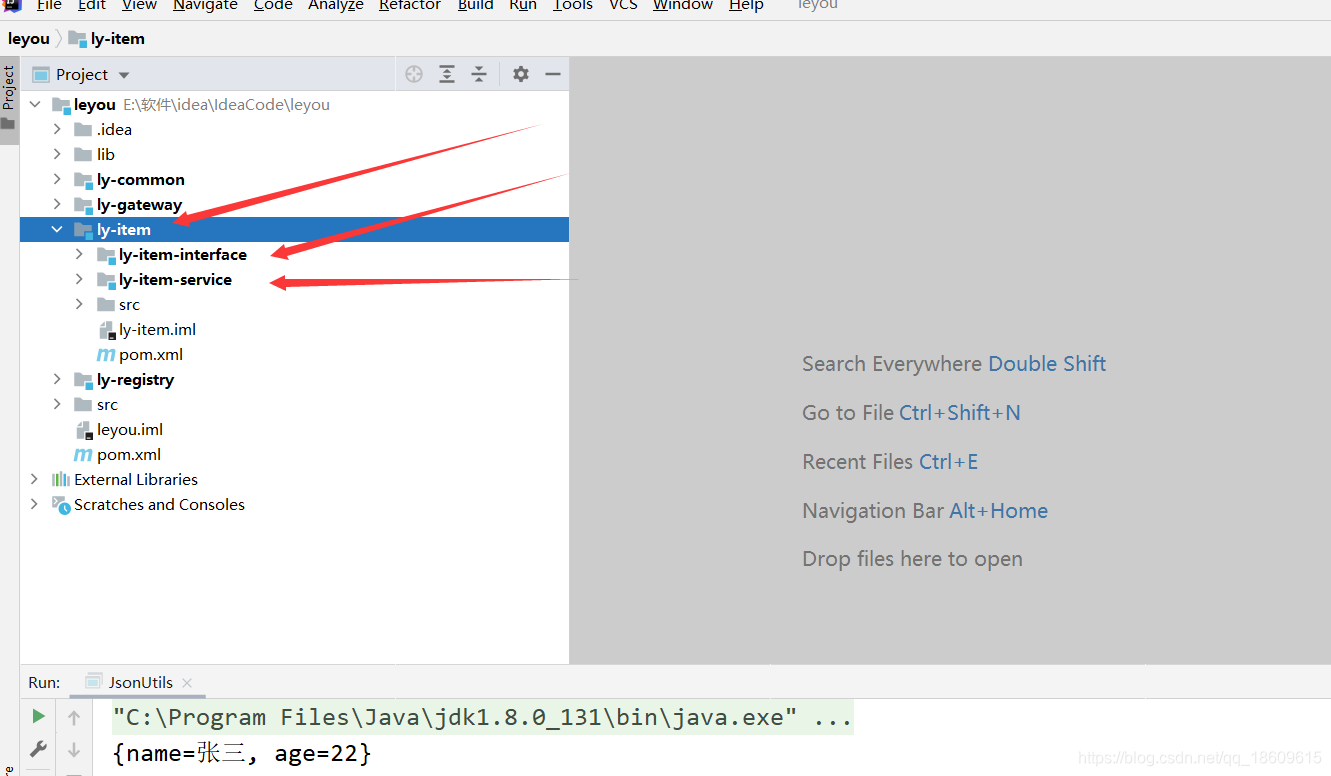Select ly-item-service in the tree

176,279
